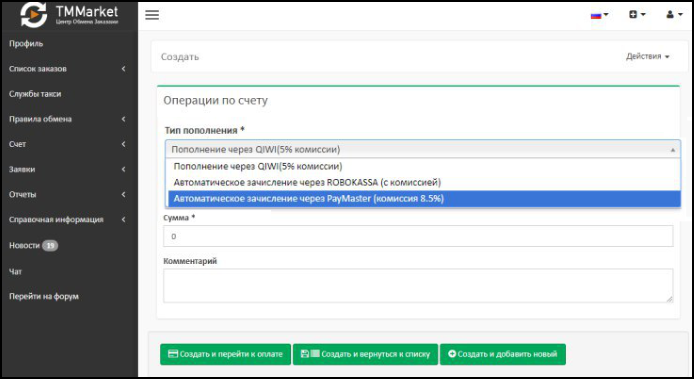Image resolution: width=694 pixels, height=379 pixels.
Task: Click the Комментарий text area
Action: tap(418, 286)
